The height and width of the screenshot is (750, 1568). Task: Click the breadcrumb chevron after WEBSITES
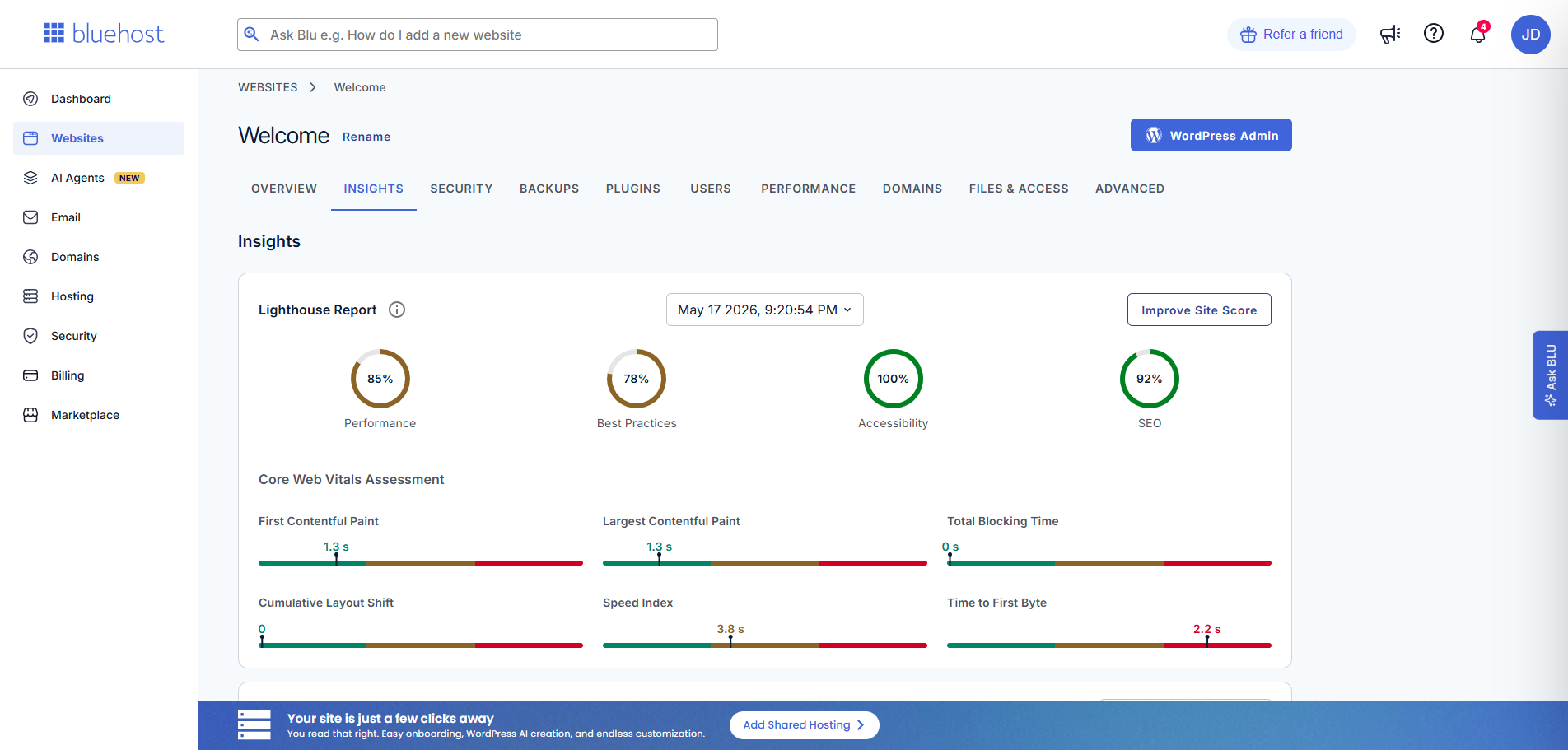(x=313, y=87)
